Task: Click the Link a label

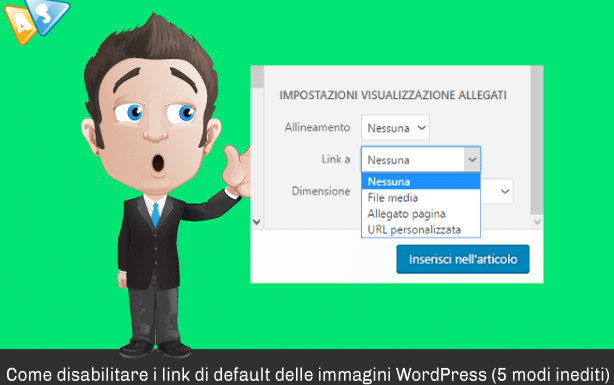Action: 336,159
